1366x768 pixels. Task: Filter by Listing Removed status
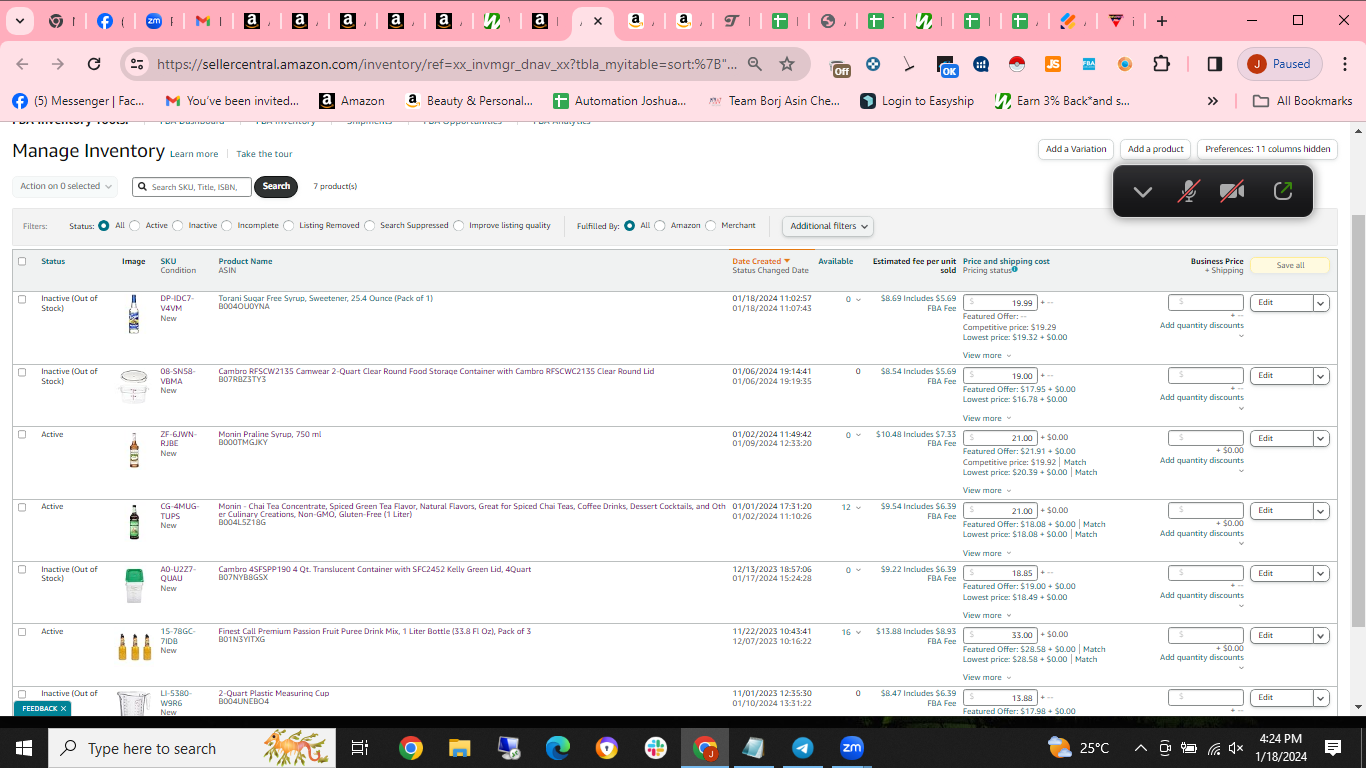(289, 226)
